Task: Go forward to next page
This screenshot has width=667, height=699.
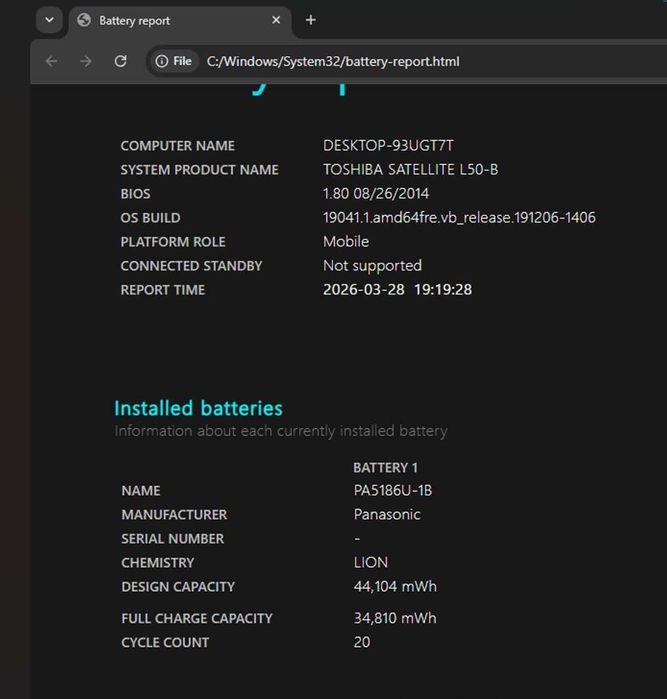Action: point(86,61)
